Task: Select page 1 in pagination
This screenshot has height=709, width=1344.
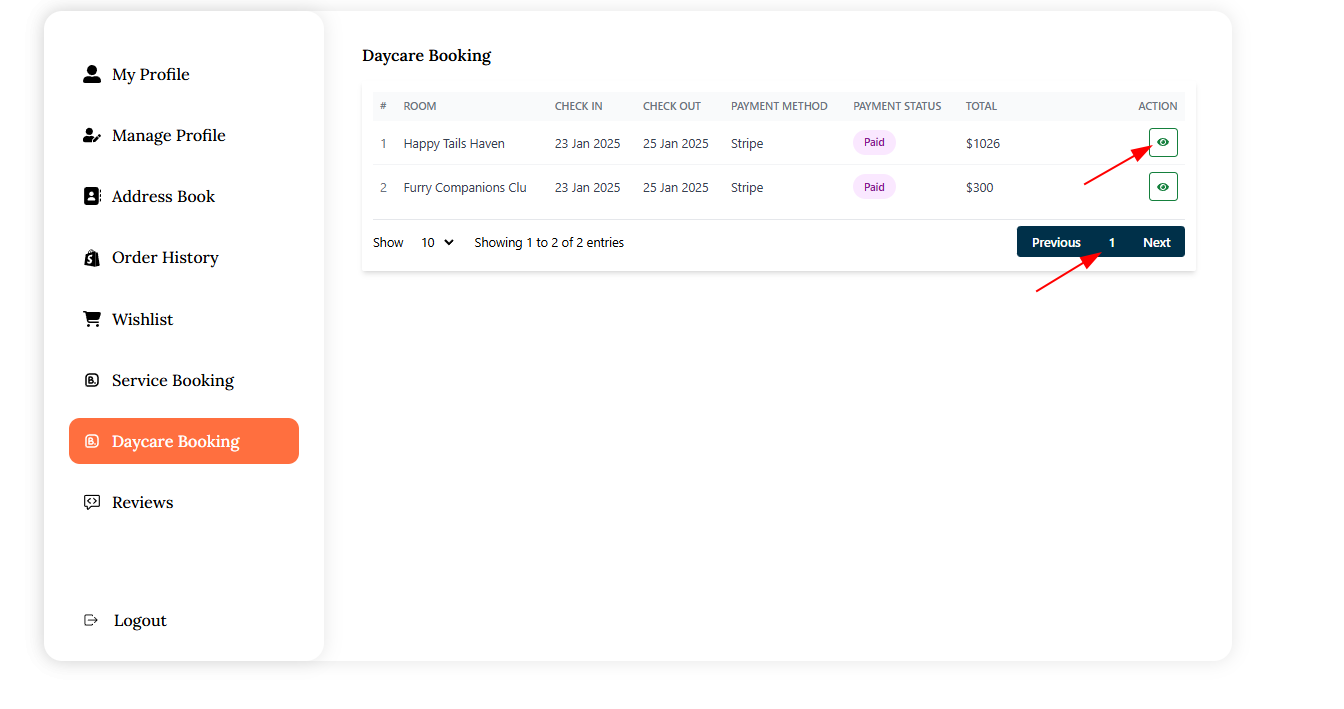Action: coord(1112,242)
